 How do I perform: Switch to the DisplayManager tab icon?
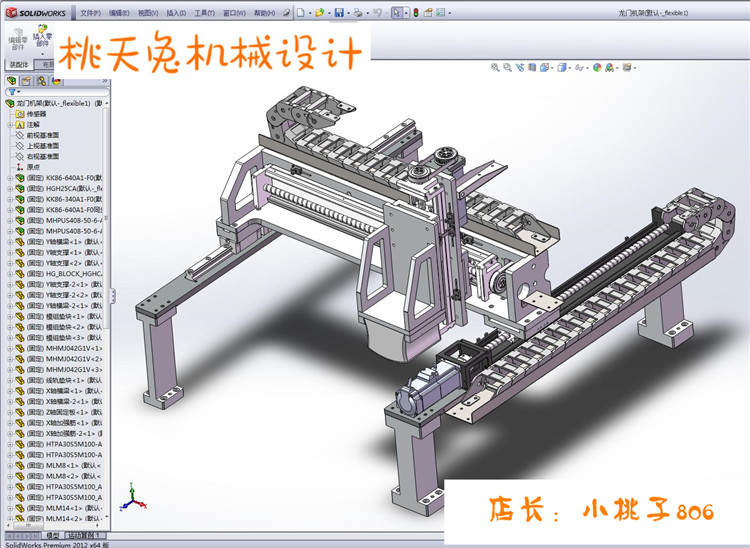pyautogui.click(x=56, y=81)
